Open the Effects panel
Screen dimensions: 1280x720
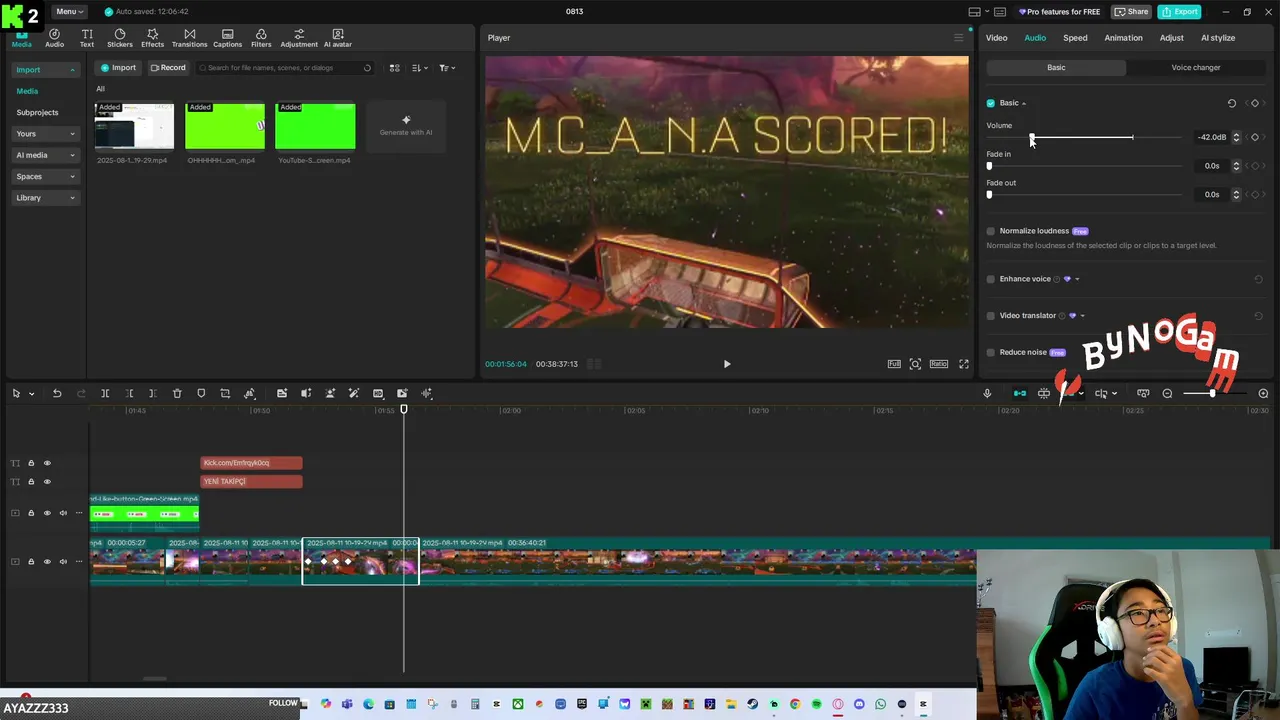tap(152, 38)
